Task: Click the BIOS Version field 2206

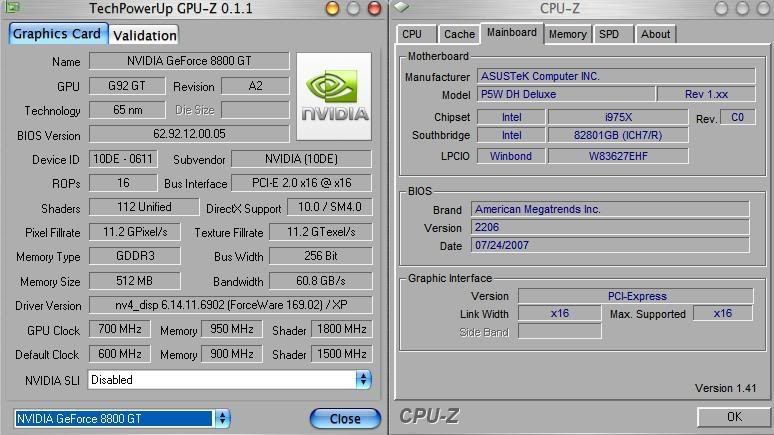Action: coord(610,227)
